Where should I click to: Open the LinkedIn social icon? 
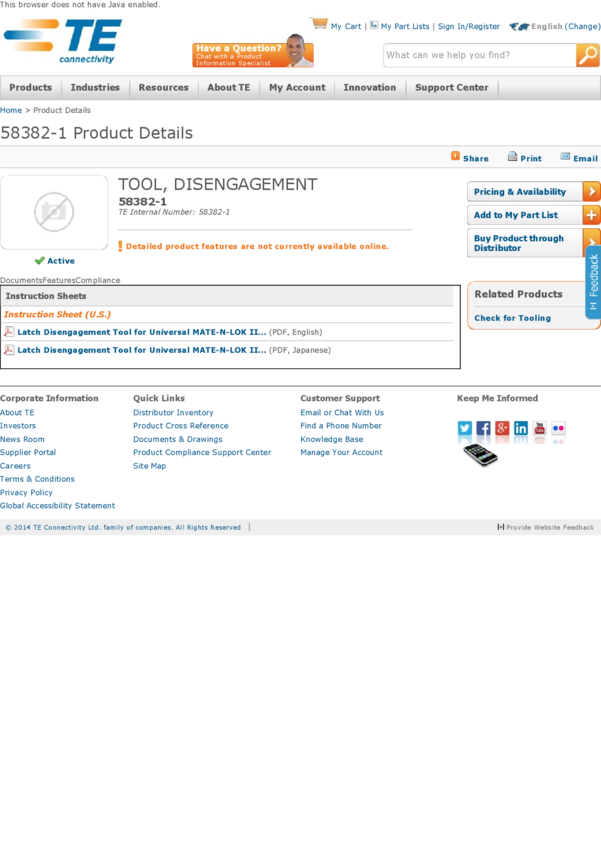tap(521, 428)
